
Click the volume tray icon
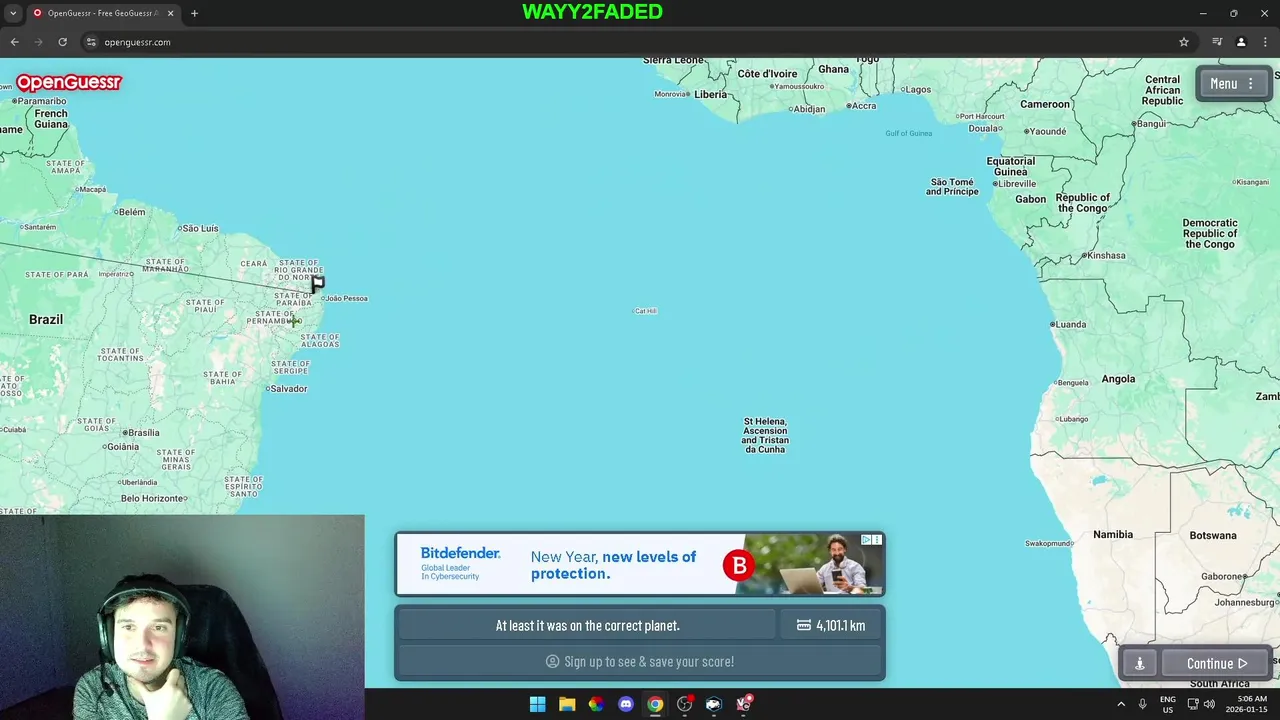pyautogui.click(x=1209, y=704)
